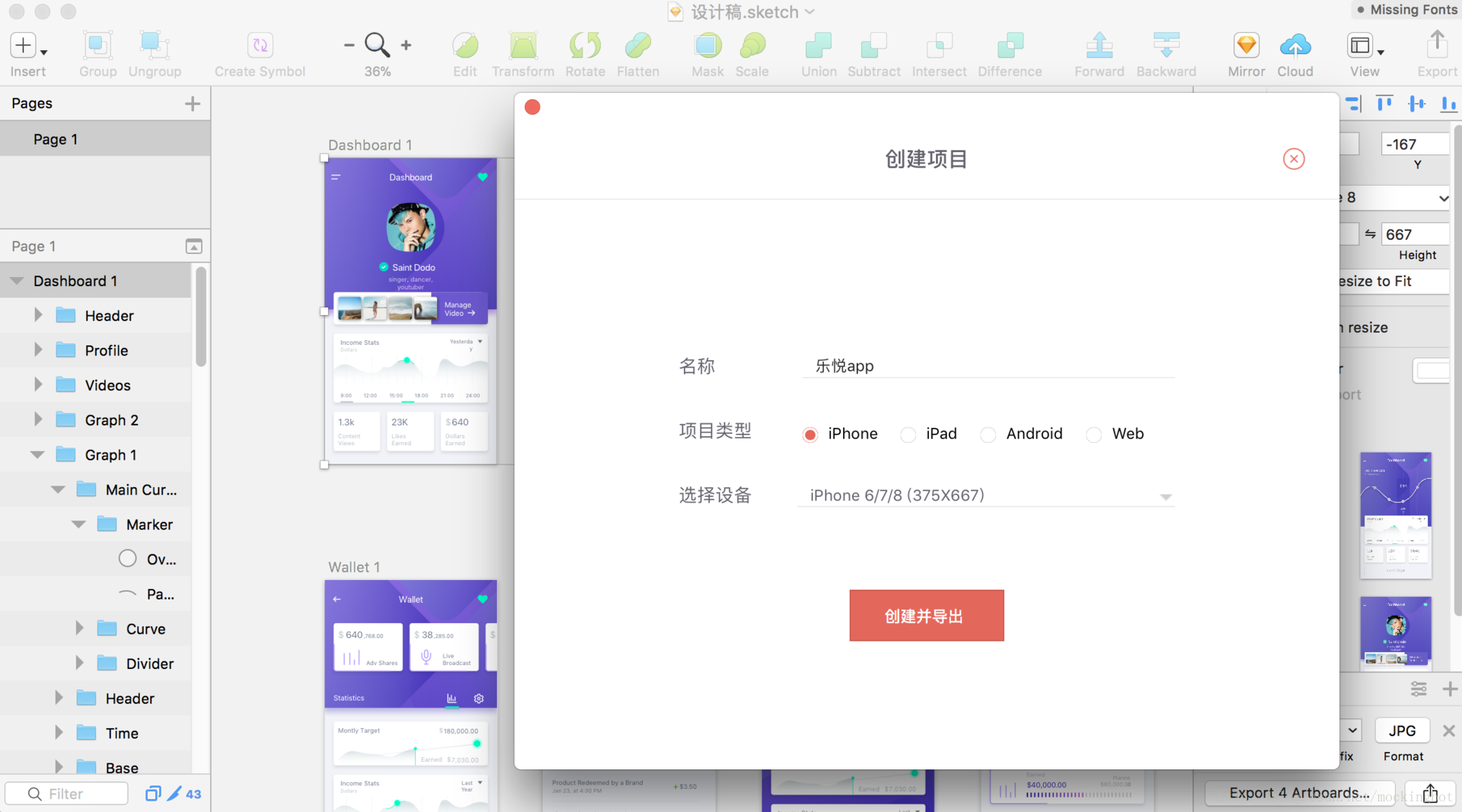Collapse the Dashboard 1 artboard tree
This screenshot has height=812, width=1462.
(x=17, y=281)
